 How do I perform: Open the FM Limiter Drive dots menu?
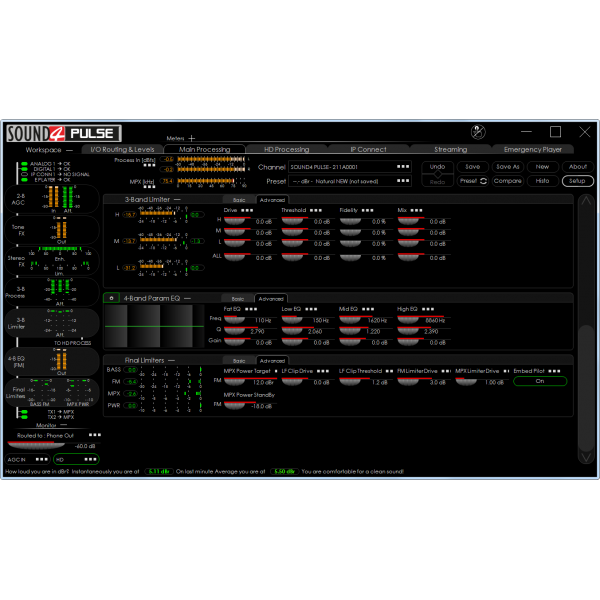447,371
